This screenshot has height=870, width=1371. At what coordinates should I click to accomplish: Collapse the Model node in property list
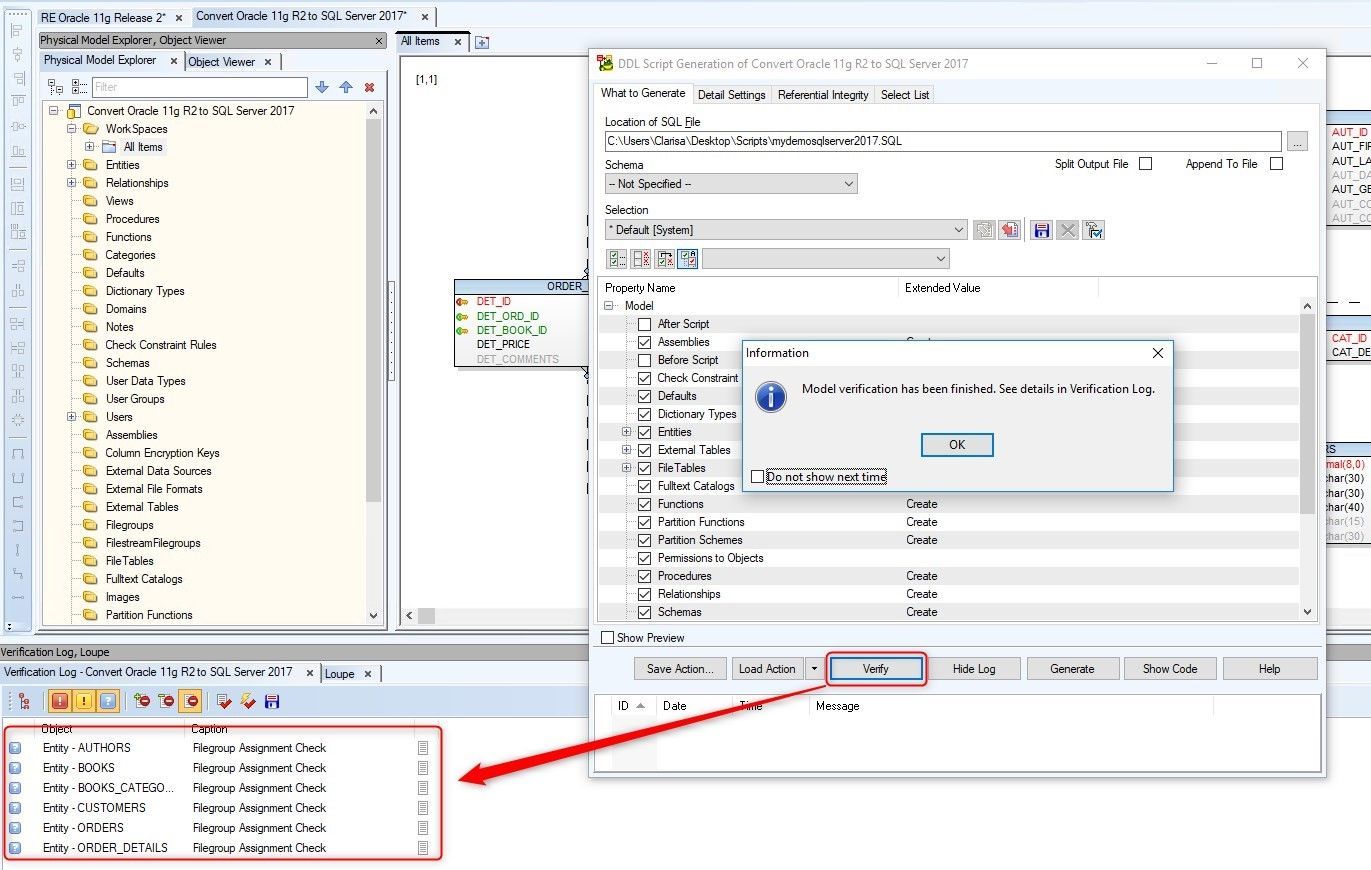609,306
